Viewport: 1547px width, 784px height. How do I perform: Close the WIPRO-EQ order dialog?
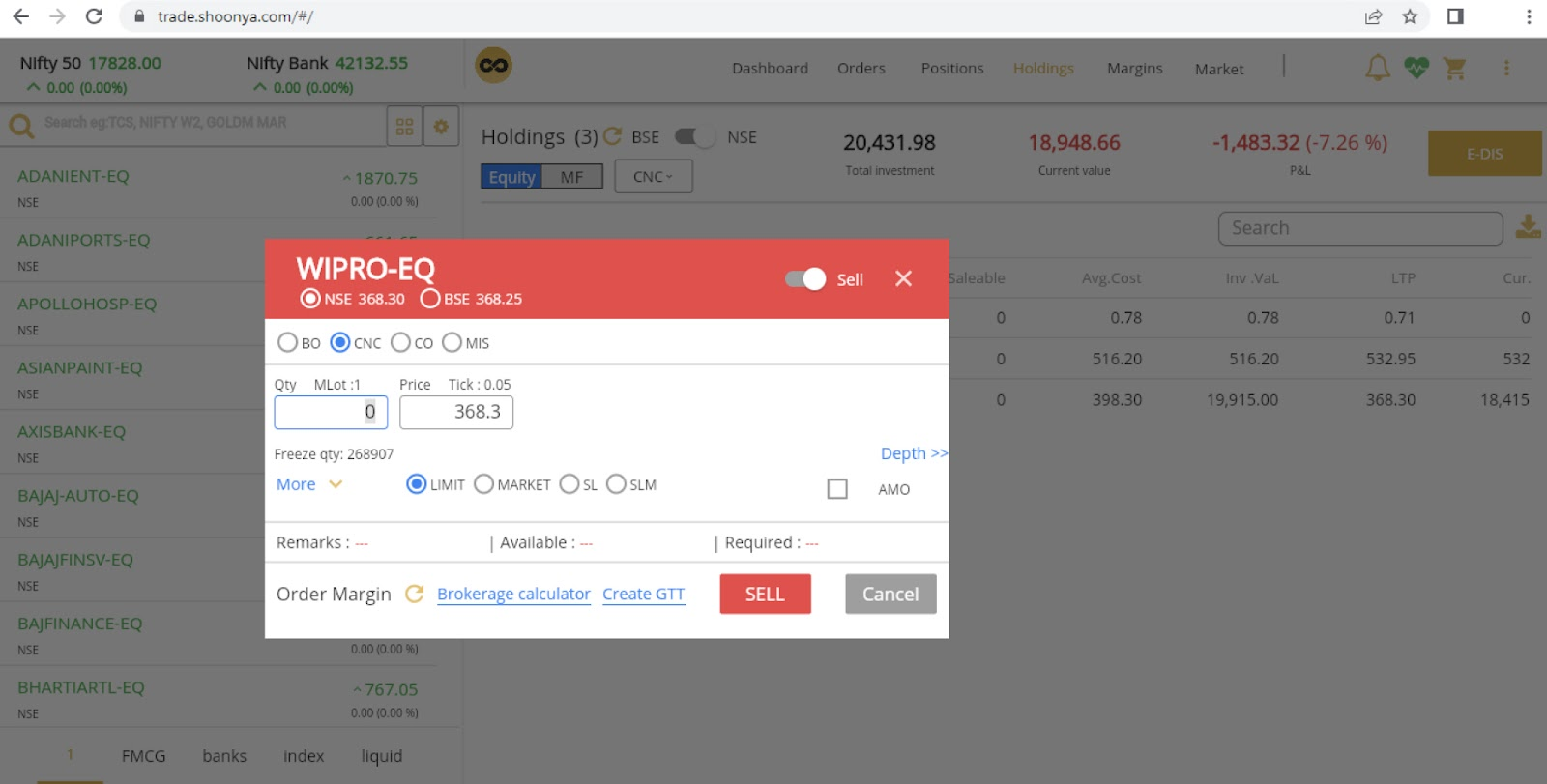click(x=903, y=278)
